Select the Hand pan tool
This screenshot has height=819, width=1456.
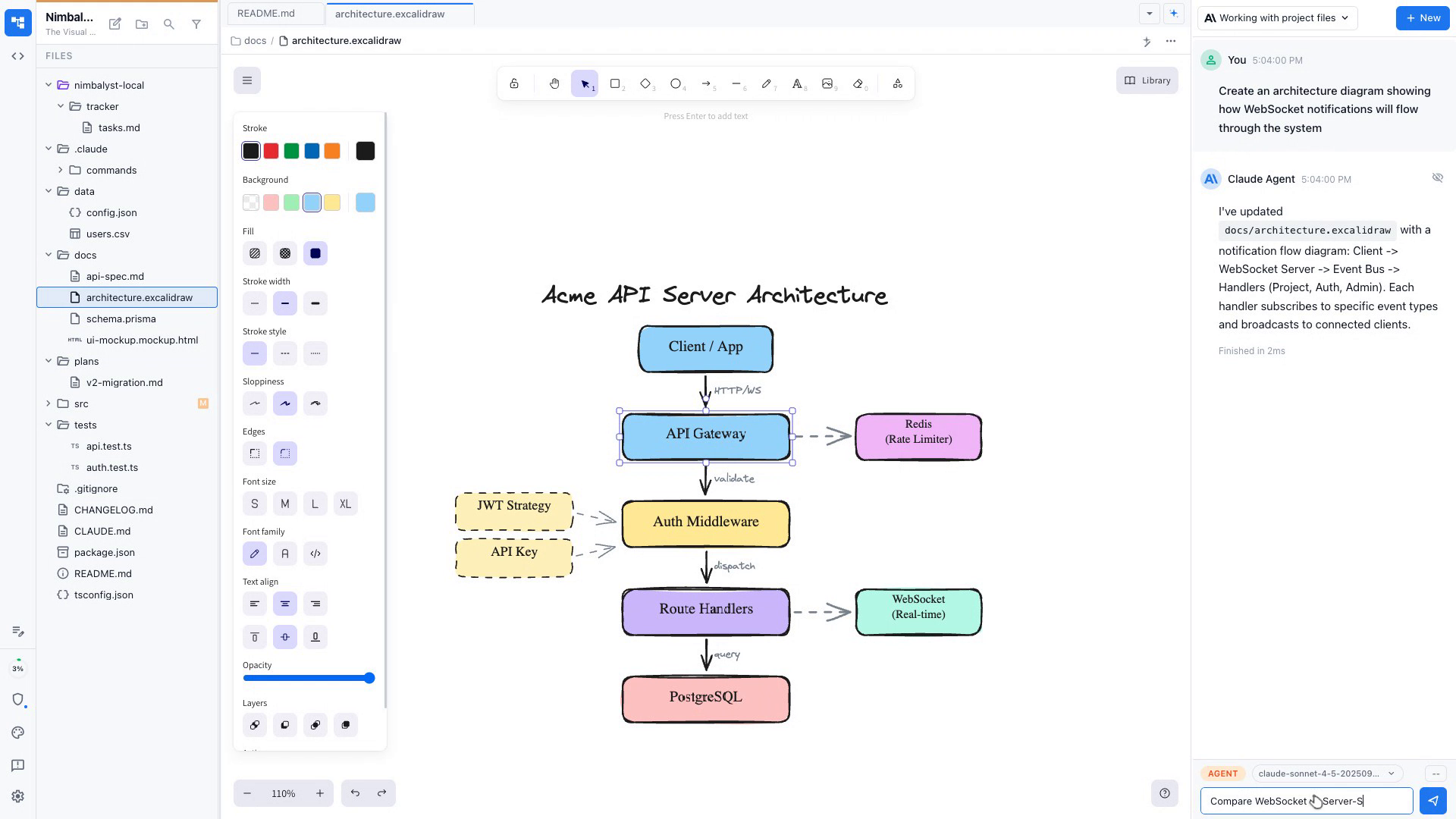(554, 84)
